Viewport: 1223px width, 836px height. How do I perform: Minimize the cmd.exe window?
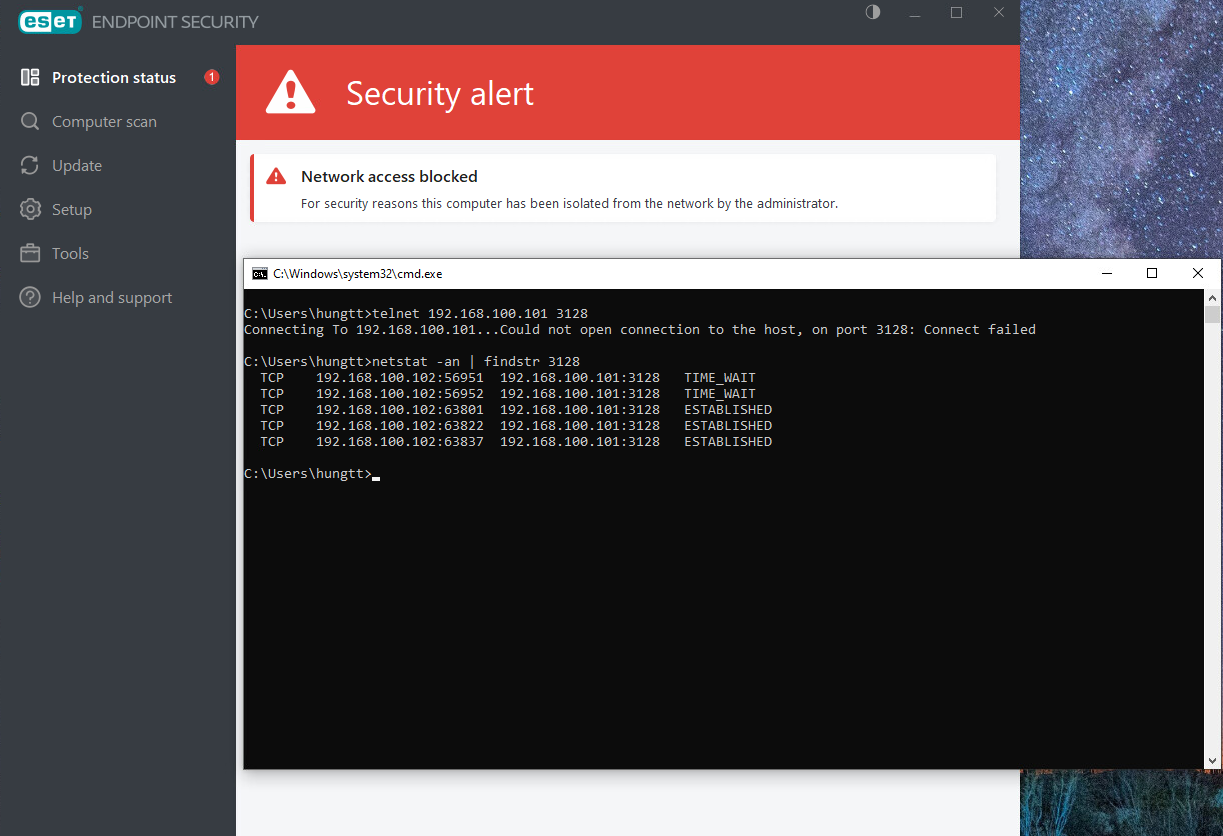coord(1106,273)
